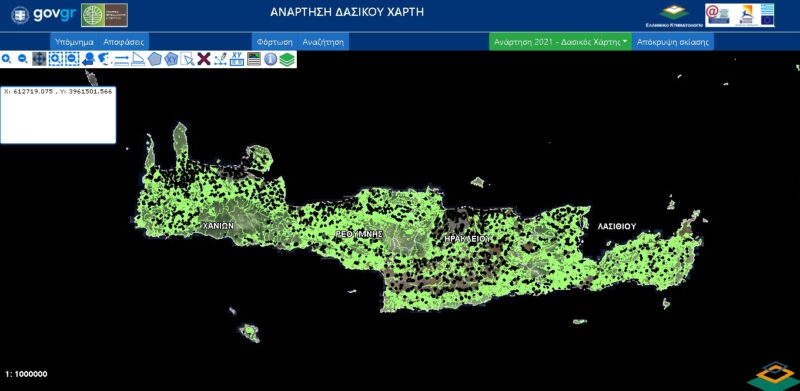Click the previous view globe icon
Screen dimensions: 800x391
[88, 59]
